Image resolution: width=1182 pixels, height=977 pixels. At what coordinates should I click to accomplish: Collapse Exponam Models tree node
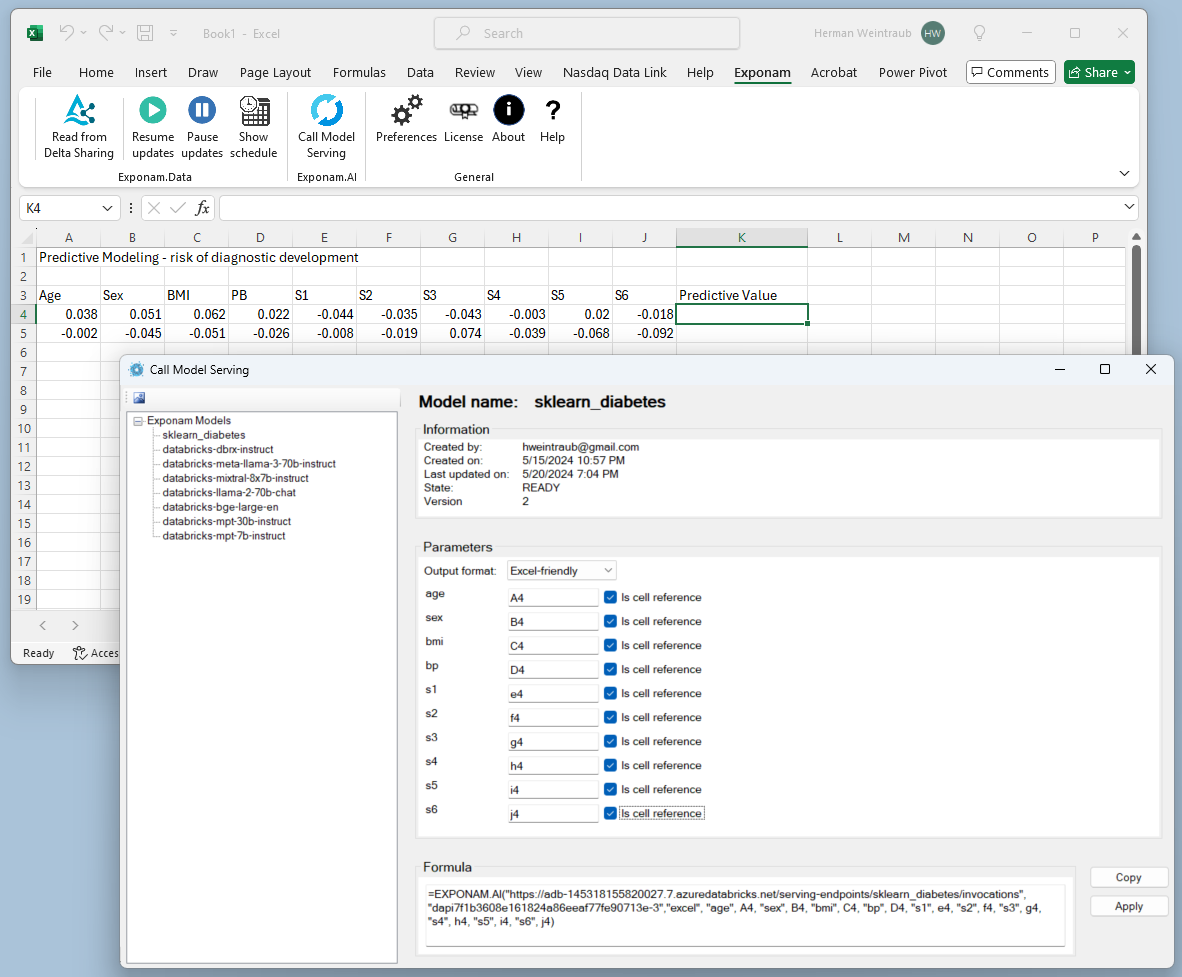tap(138, 421)
